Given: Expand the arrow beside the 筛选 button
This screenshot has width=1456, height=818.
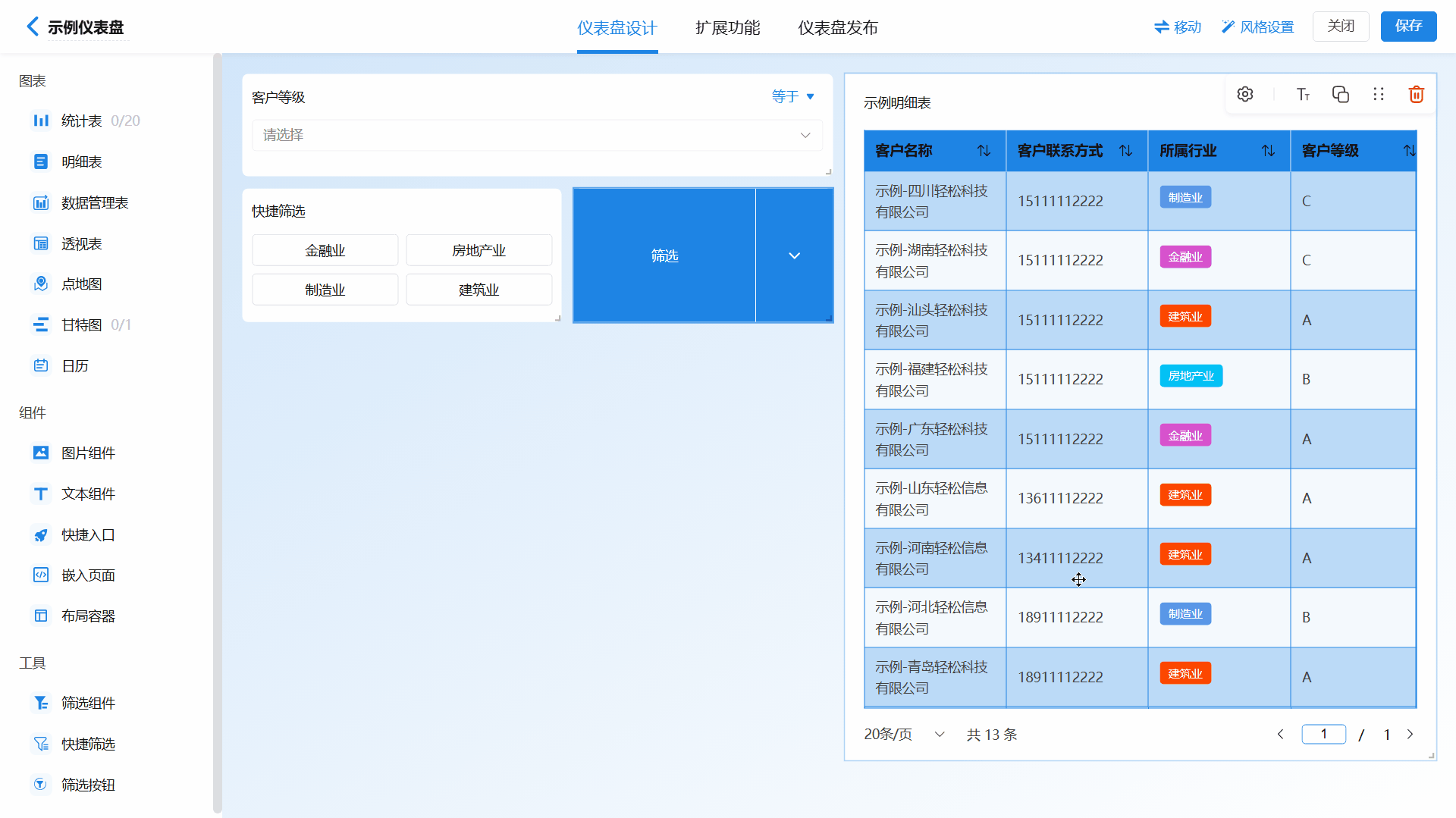Looking at the screenshot, I should coord(795,255).
